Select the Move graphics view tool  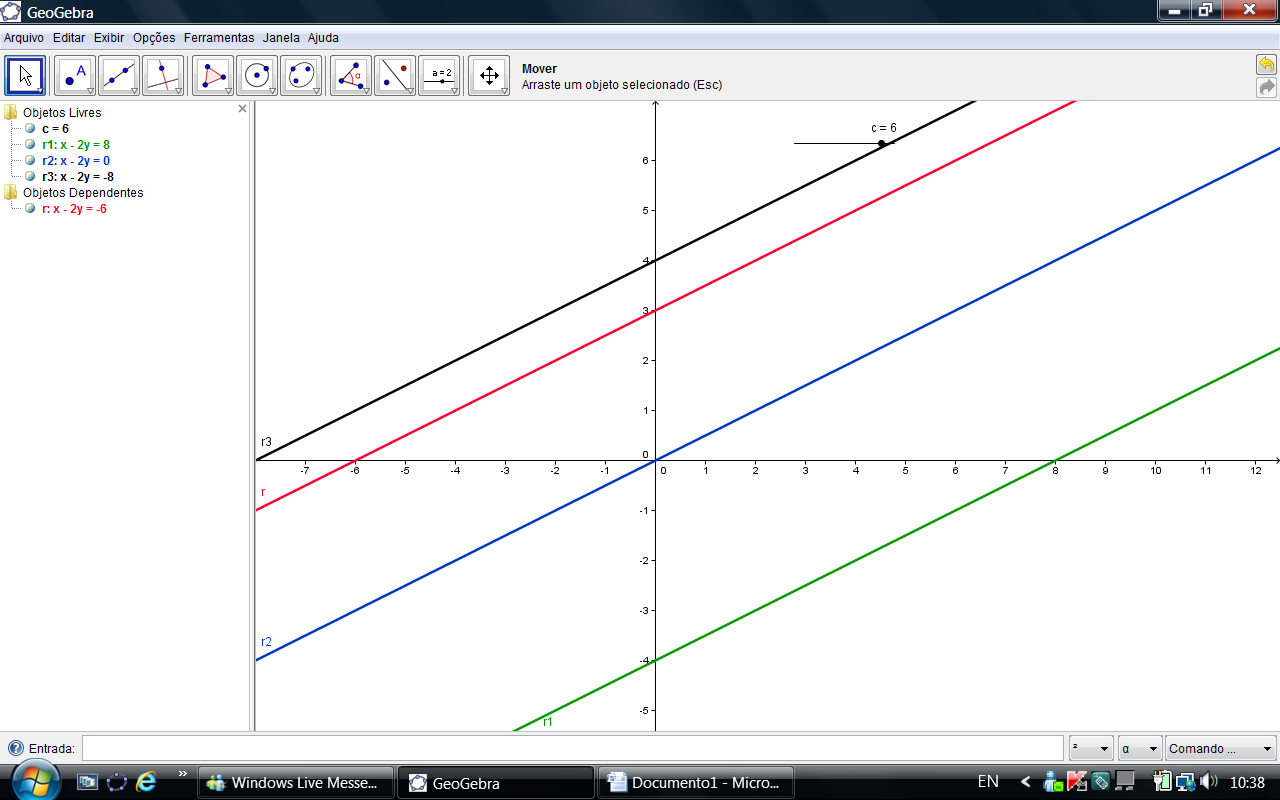click(489, 75)
